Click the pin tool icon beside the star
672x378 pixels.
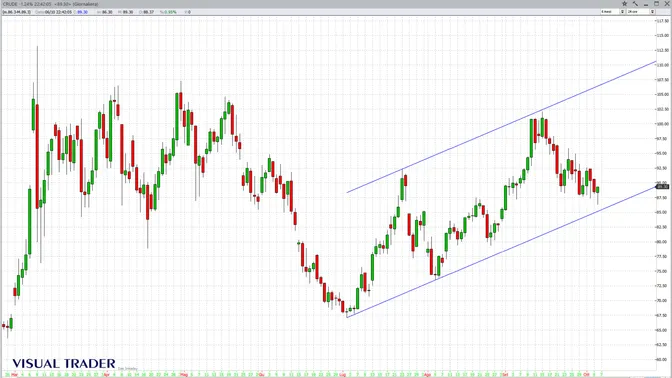coord(635,3)
